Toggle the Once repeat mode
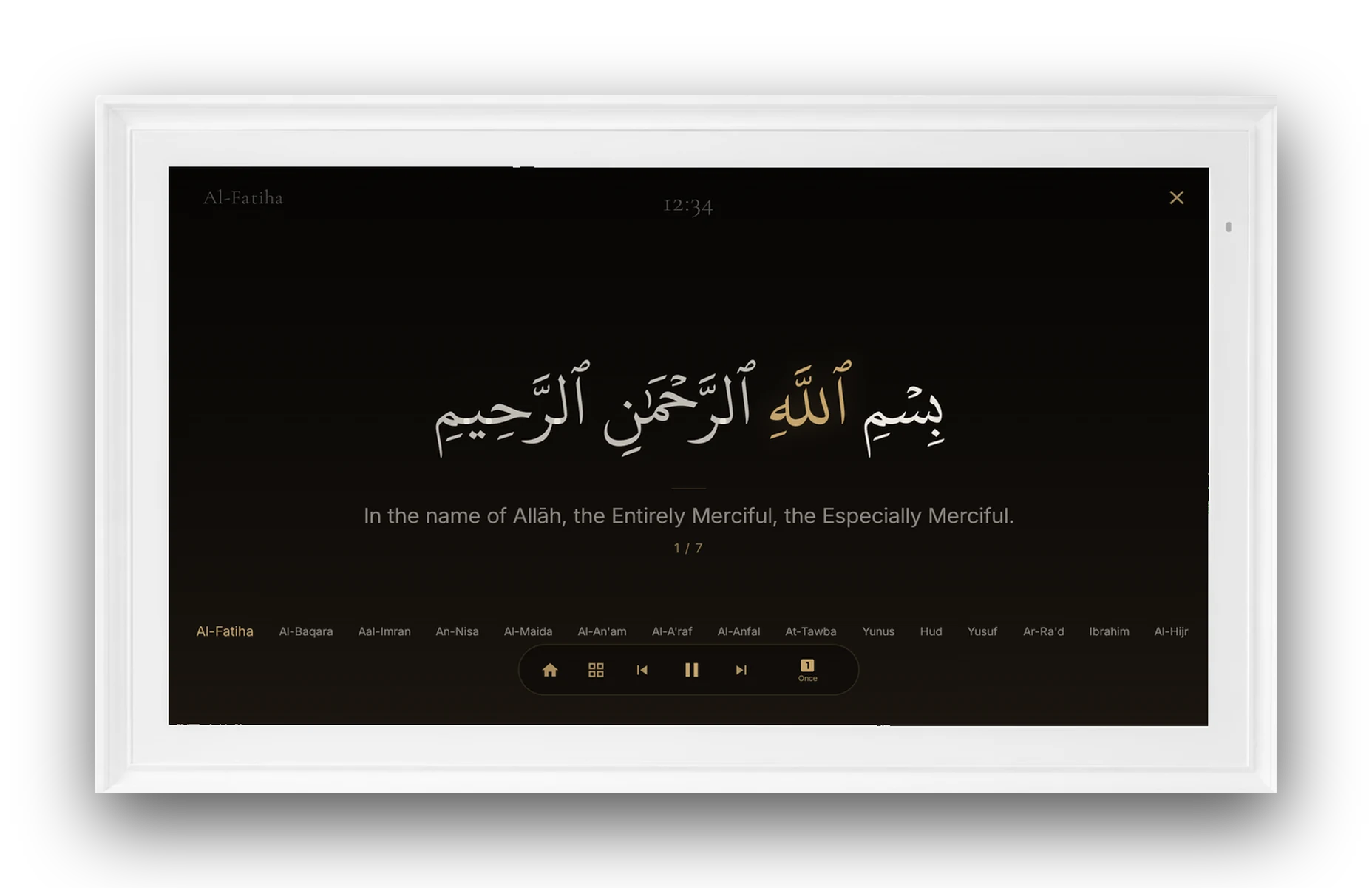Screen dimensions: 1372x888 point(807,670)
